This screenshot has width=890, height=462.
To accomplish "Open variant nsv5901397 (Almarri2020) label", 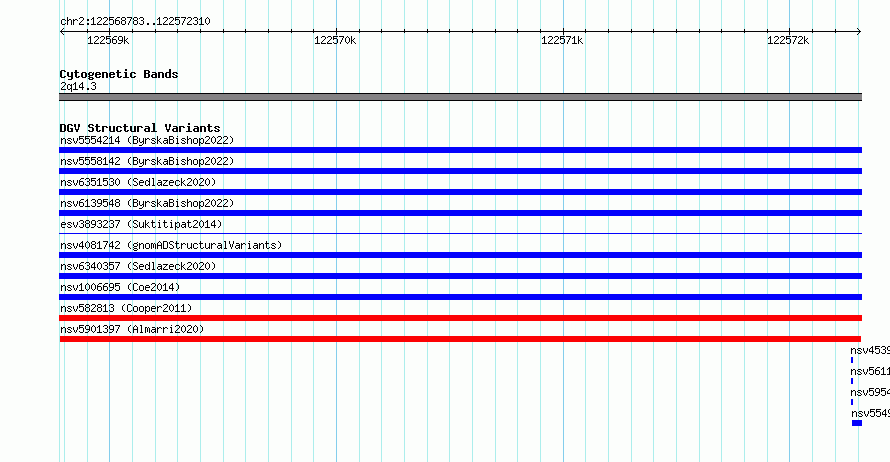I will (x=132, y=329).
